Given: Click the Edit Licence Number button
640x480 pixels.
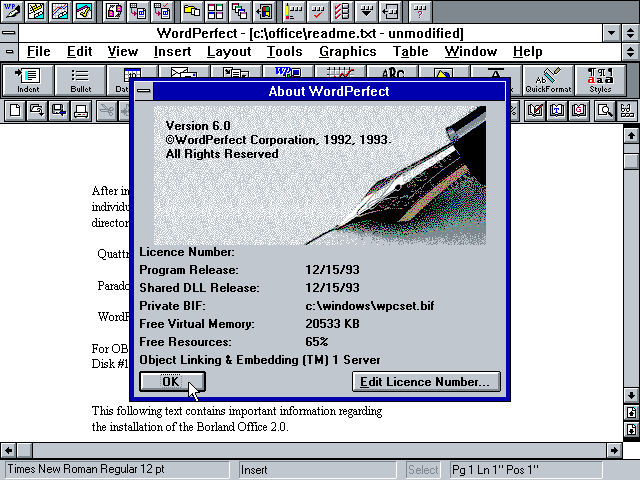Looking at the screenshot, I should (x=426, y=382).
